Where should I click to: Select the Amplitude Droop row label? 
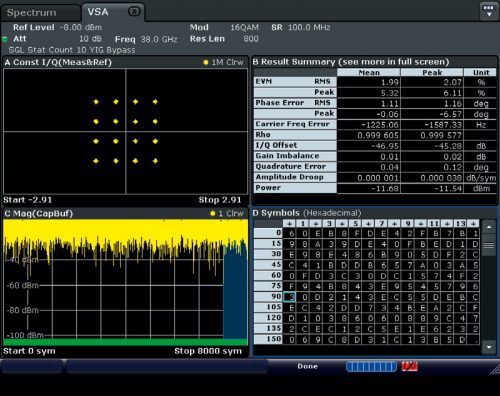[x=295, y=177]
